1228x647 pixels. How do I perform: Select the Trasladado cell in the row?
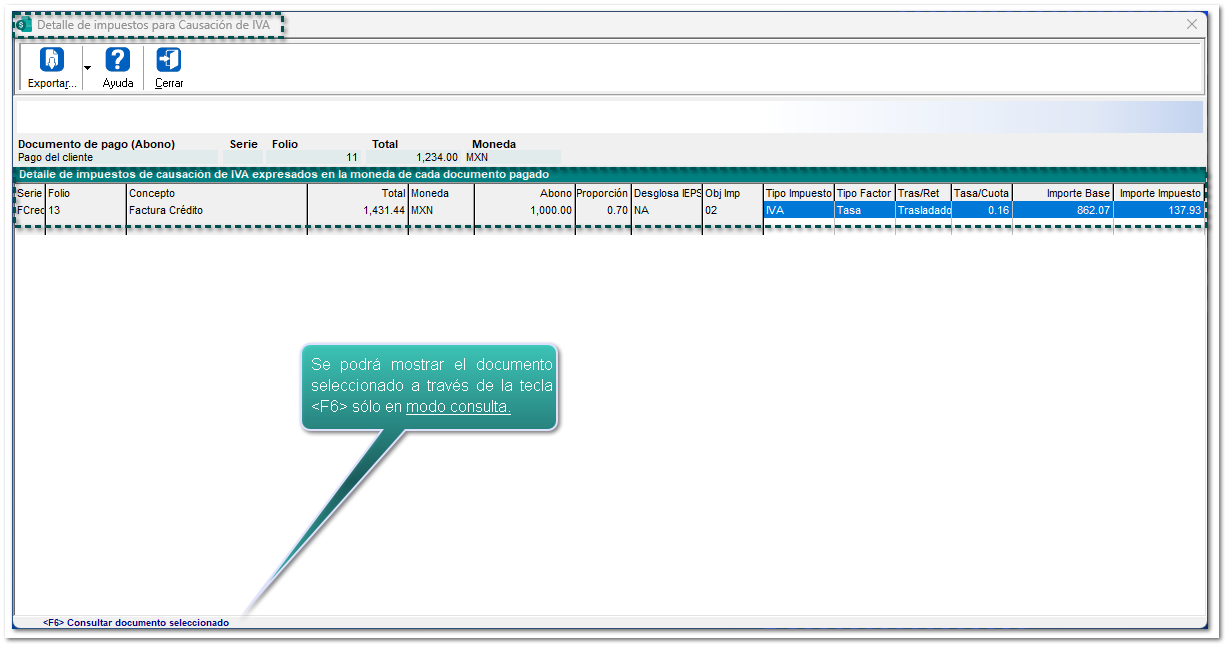(x=923, y=211)
